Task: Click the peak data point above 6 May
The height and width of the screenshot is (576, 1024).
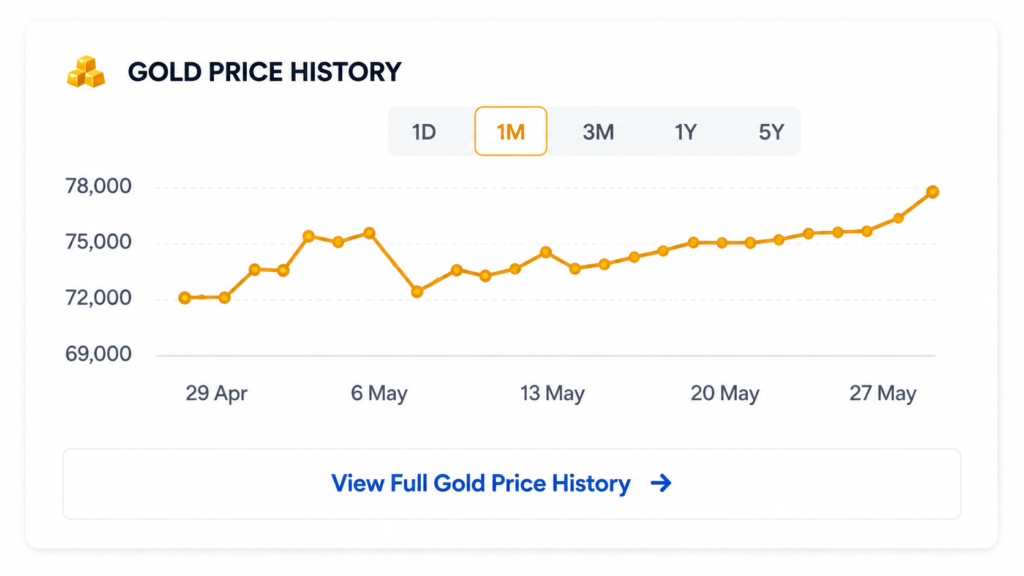Action: (370, 232)
